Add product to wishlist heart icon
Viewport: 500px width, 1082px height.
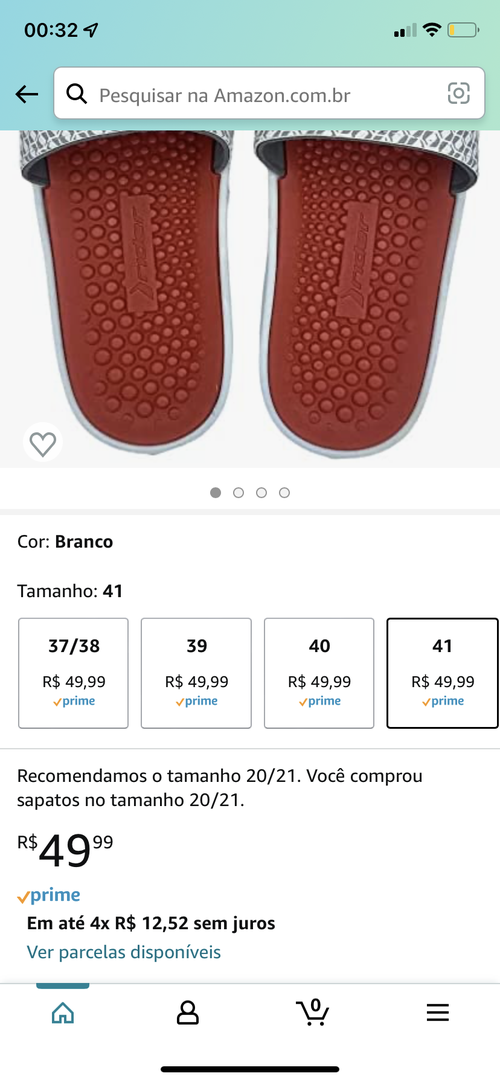(43, 442)
